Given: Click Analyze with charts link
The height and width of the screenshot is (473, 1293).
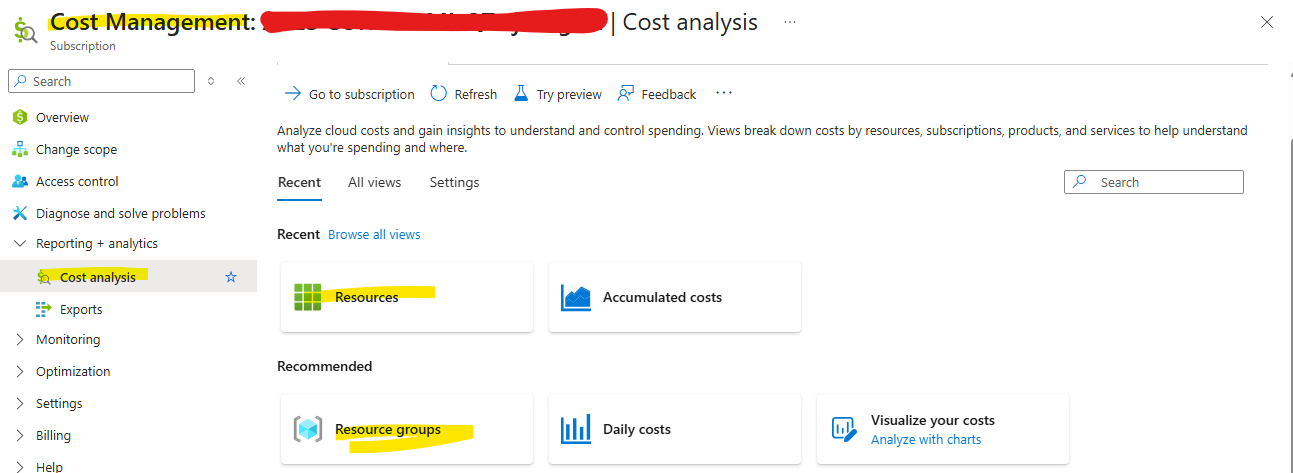Looking at the screenshot, I should click(926, 439).
